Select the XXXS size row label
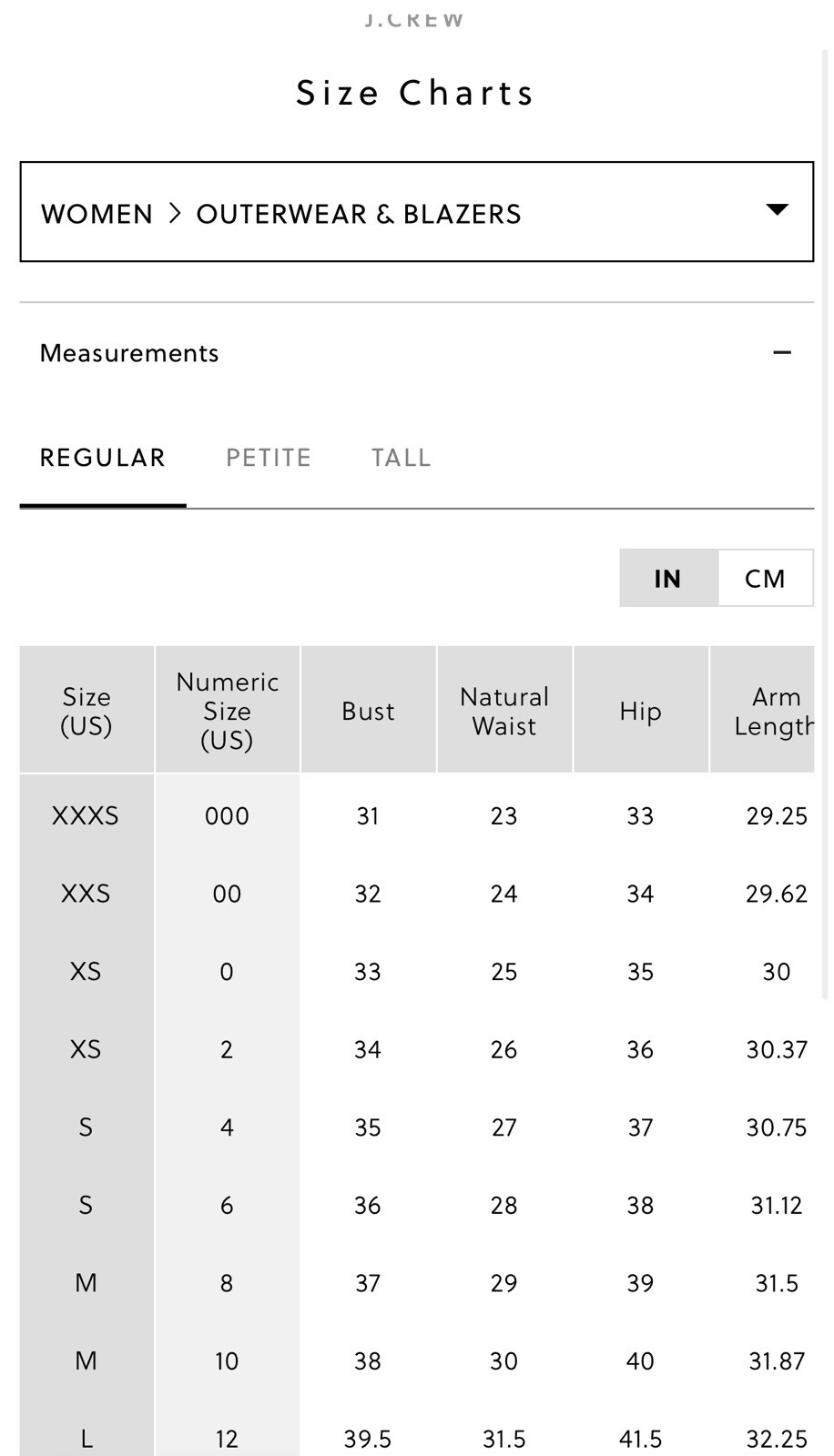Screen dimensions: 834x1456 point(86,815)
